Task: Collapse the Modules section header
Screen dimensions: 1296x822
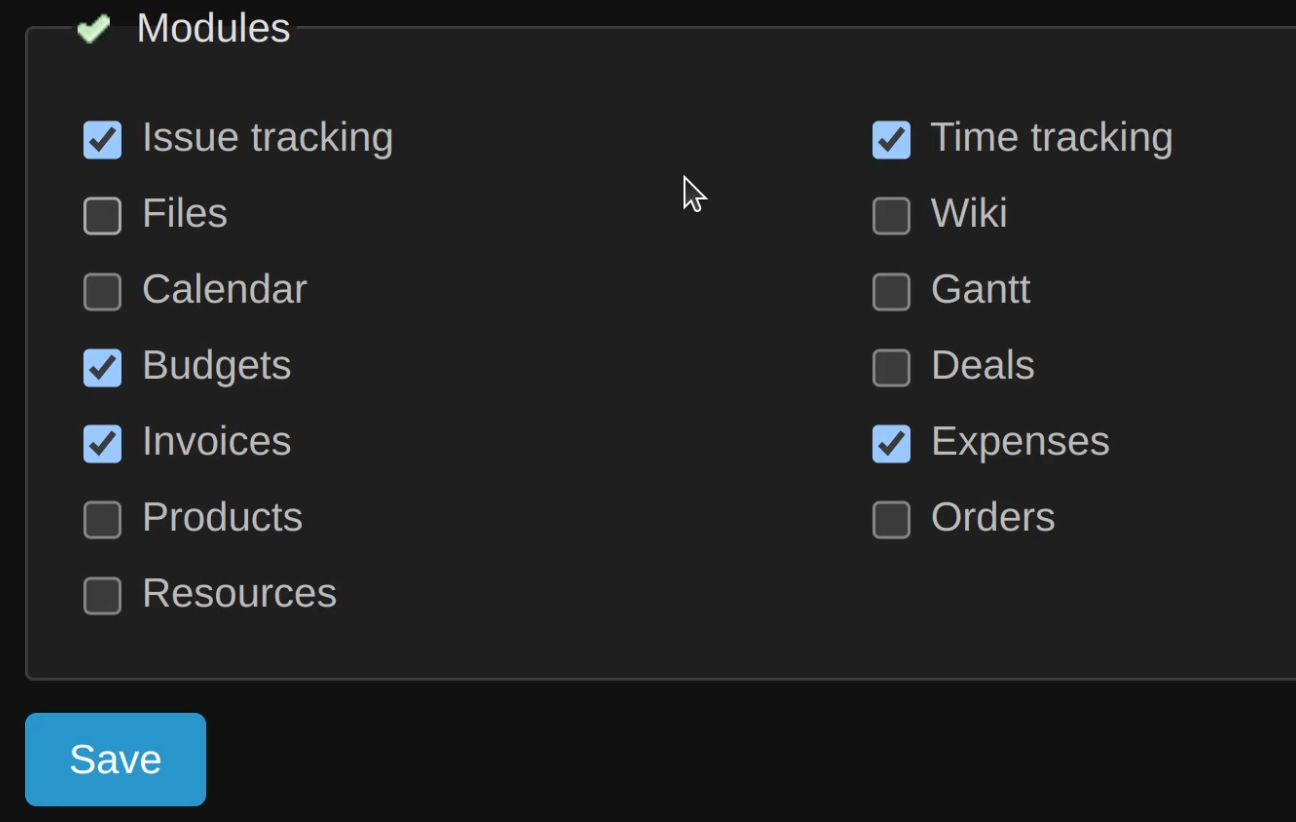Action: 213,29
